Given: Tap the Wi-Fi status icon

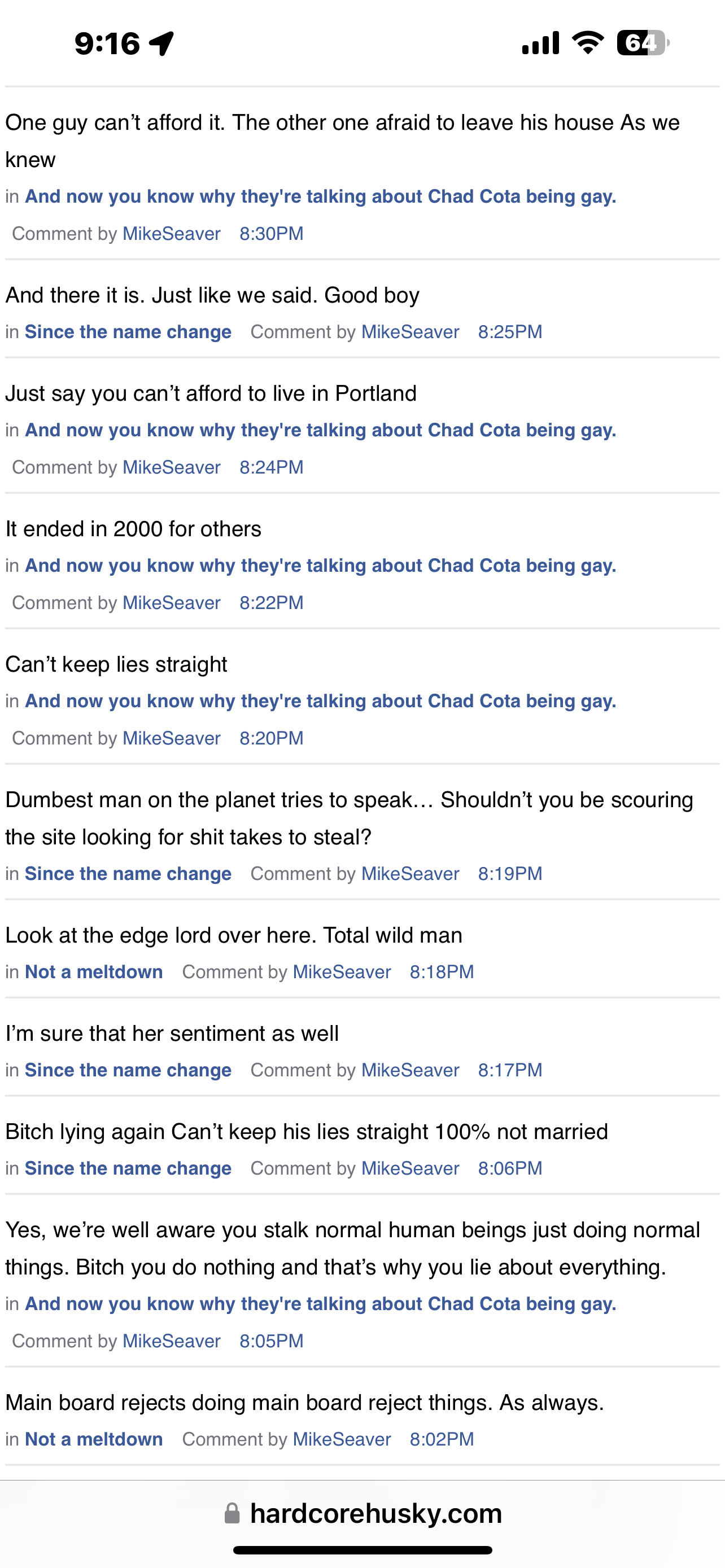Looking at the screenshot, I should coord(587,42).
